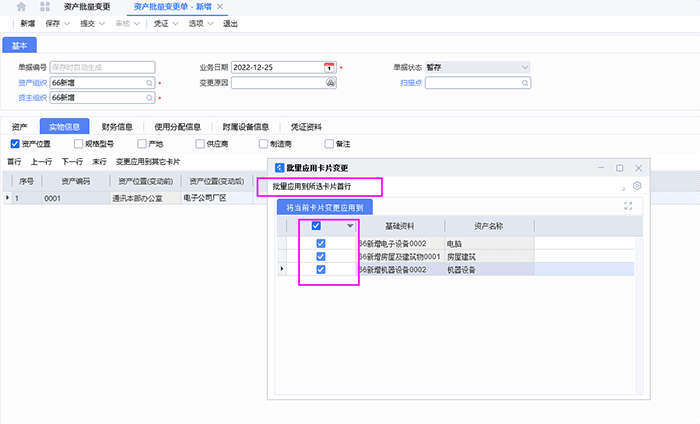Select asset code cell 0001
This screenshot has width=700, height=424.
(x=76, y=198)
